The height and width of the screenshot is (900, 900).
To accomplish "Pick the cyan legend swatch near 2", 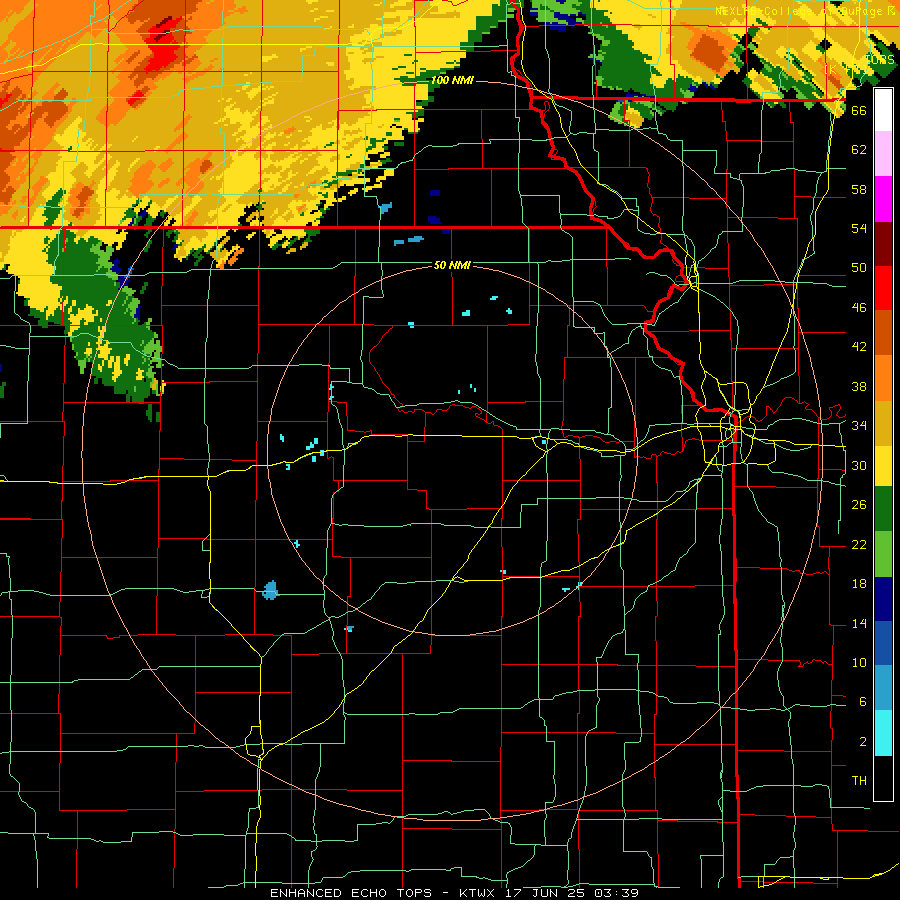I will [x=883, y=733].
